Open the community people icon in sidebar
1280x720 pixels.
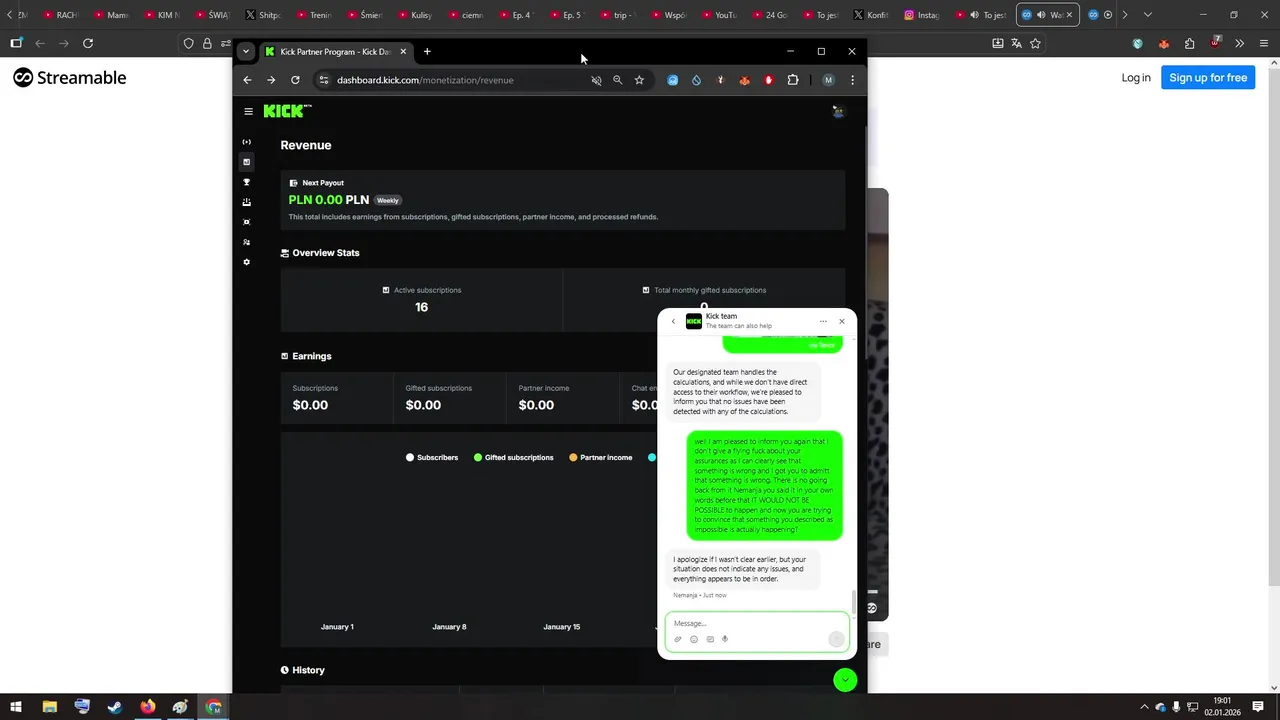pos(246,242)
